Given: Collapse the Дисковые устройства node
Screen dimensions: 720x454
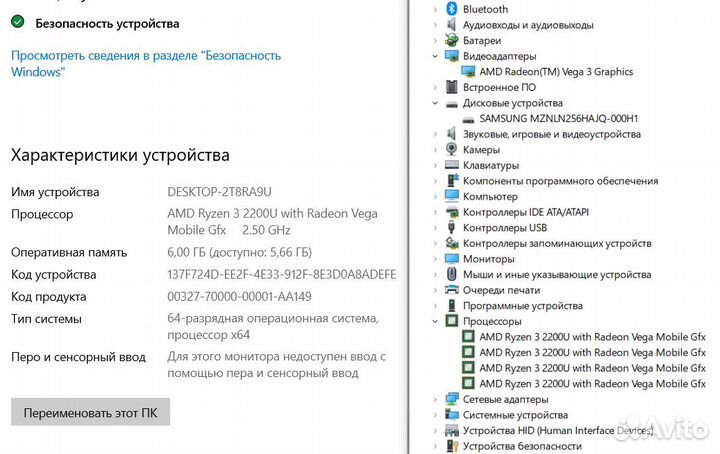Looking at the screenshot, I should [x=435, y=103].
